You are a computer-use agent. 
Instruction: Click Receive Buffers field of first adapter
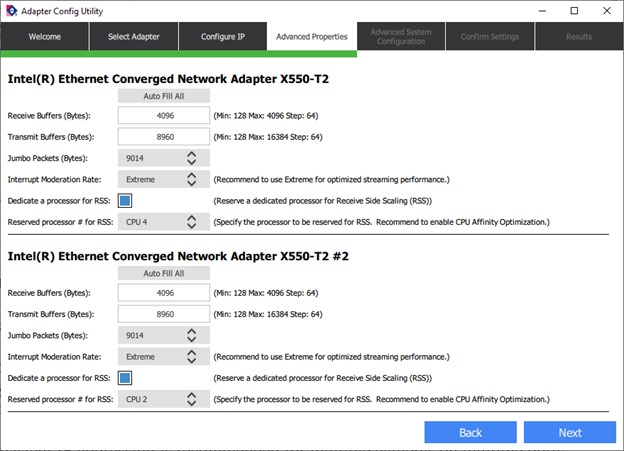(164, 116)
